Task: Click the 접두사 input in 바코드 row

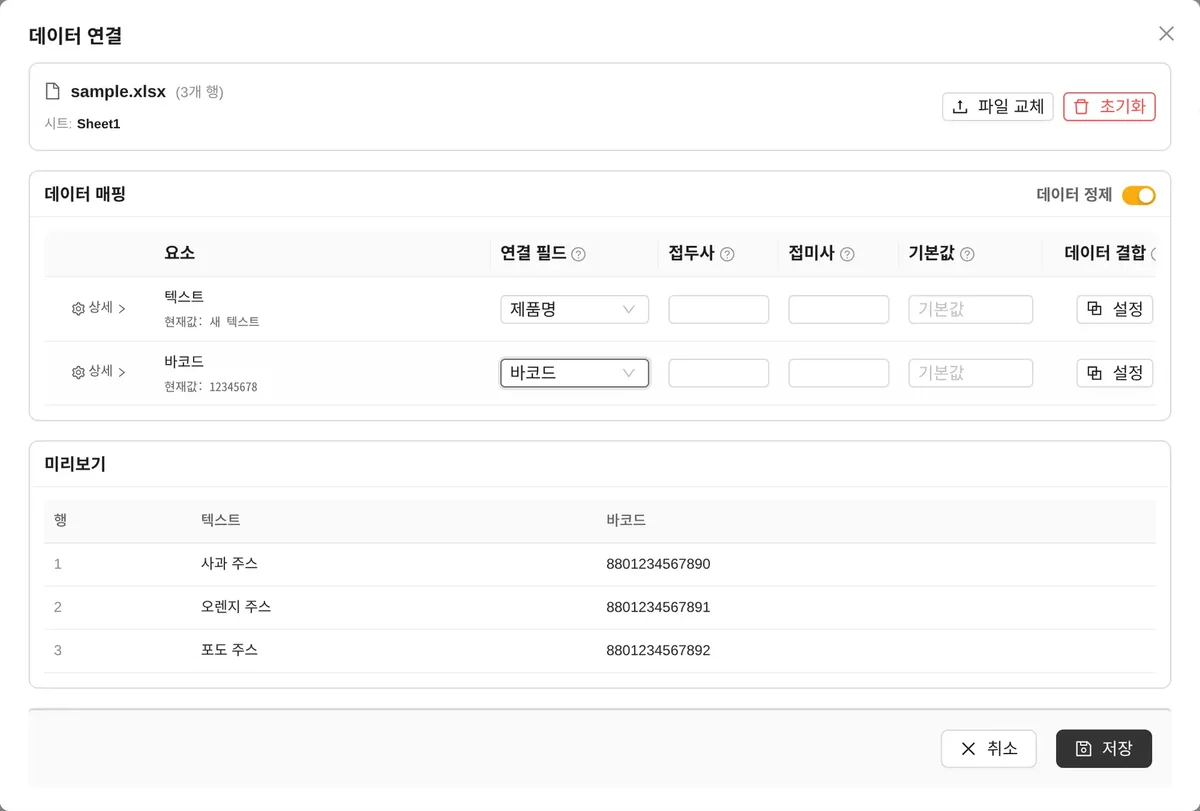Action: (x=719, y=373)
